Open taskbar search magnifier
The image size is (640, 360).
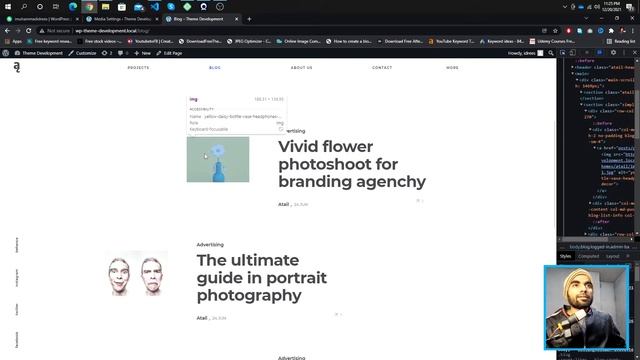pos(24,7)
